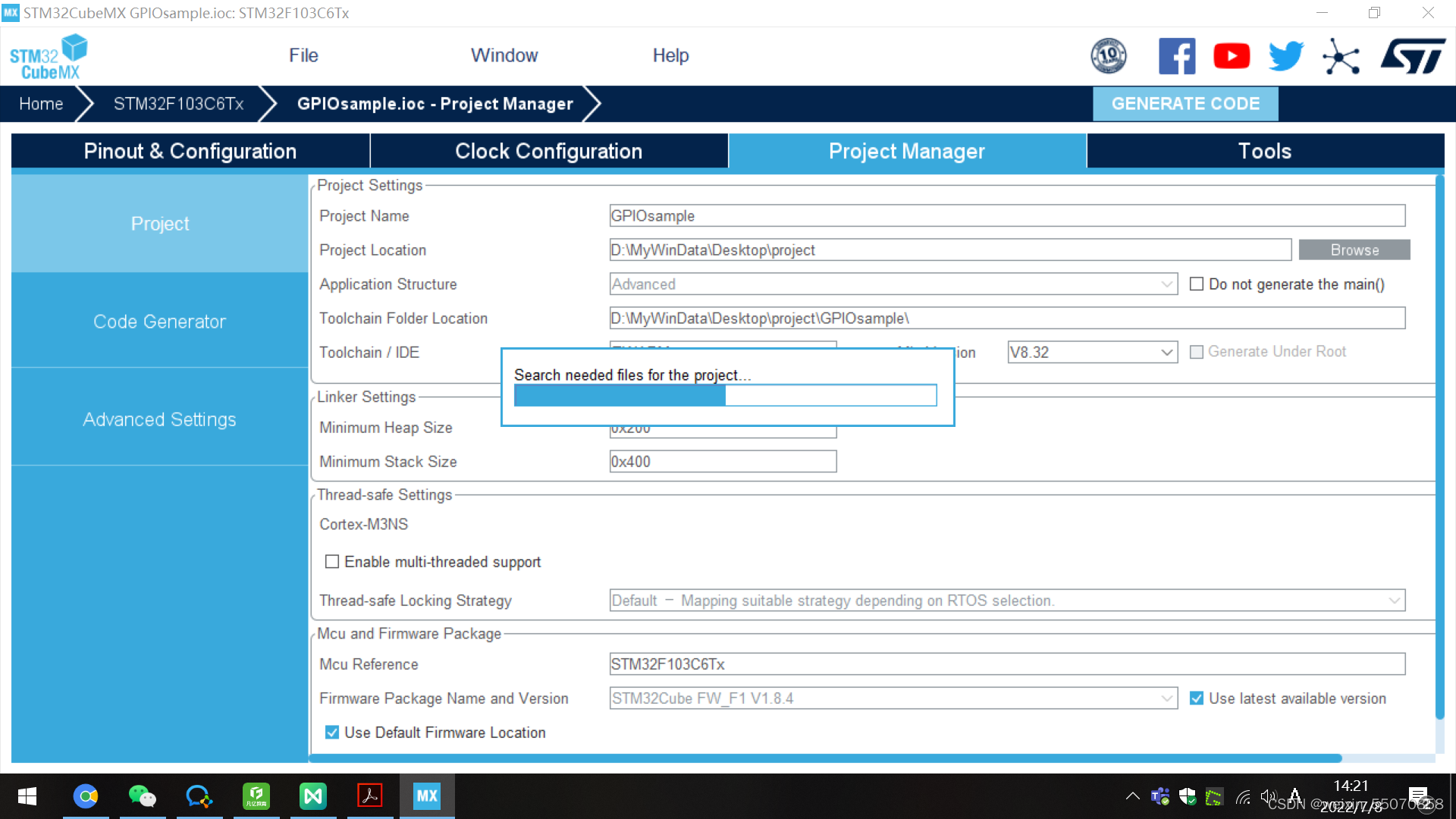Open ST Facebook page icon
Screen dimensions: 1456x819
(x=1176, y=56)
